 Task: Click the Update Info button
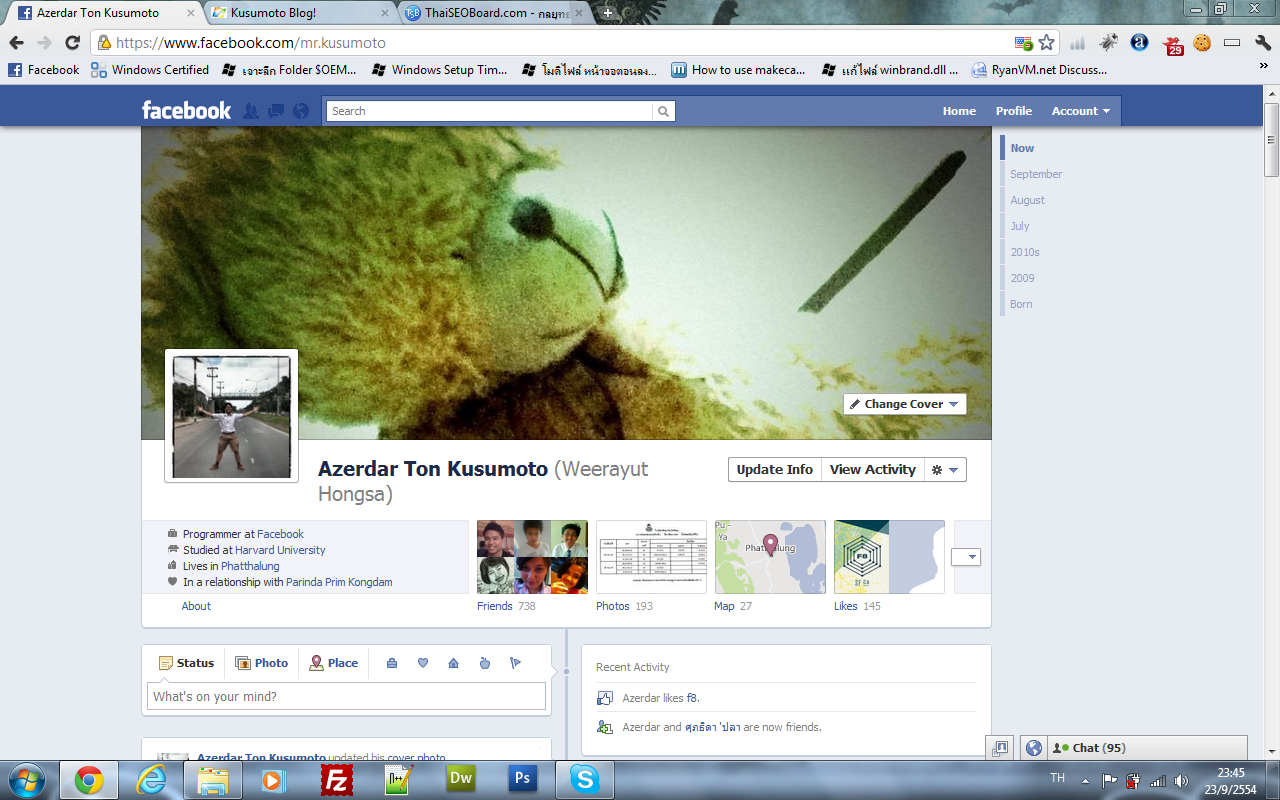point(775,470)
